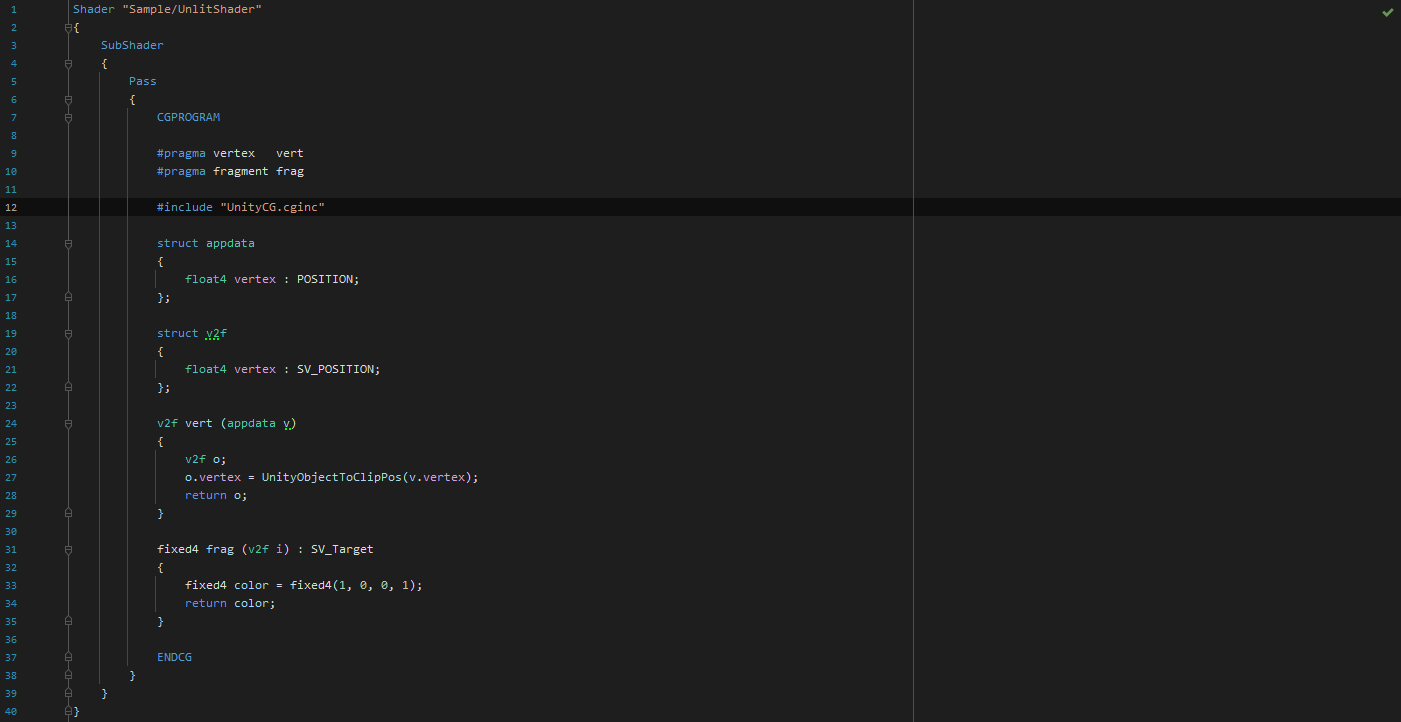The width and height of the screenshot is (1401, 722).
Task: Click the "return color;" statement
Action: coord(230,603)
